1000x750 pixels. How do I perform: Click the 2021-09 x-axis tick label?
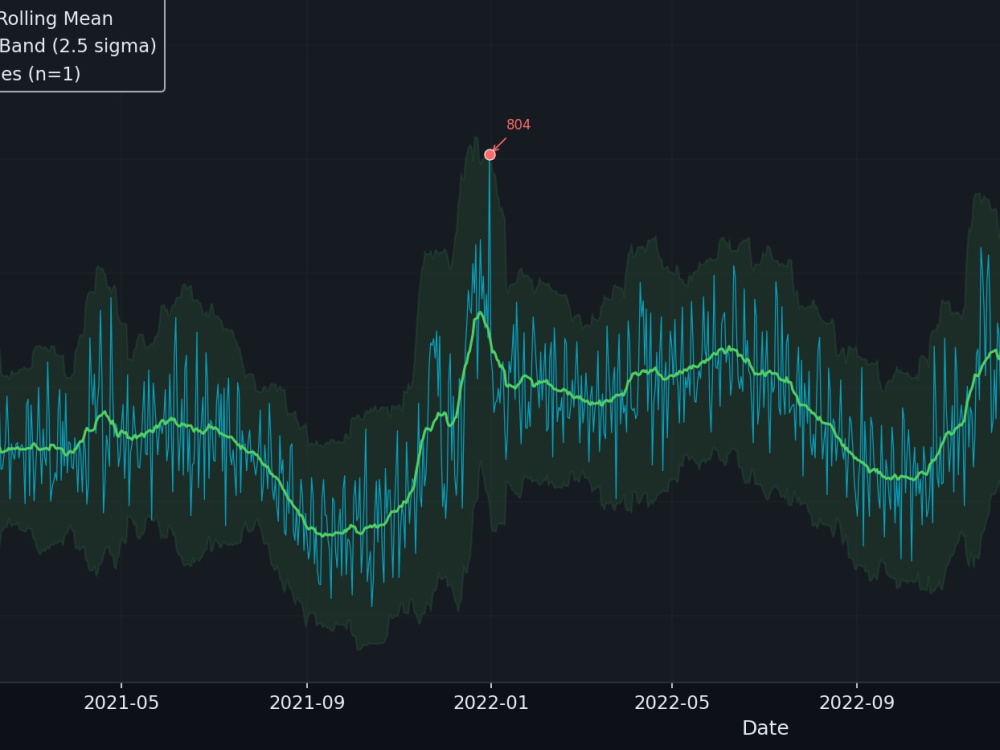click(x=307, y=703)
